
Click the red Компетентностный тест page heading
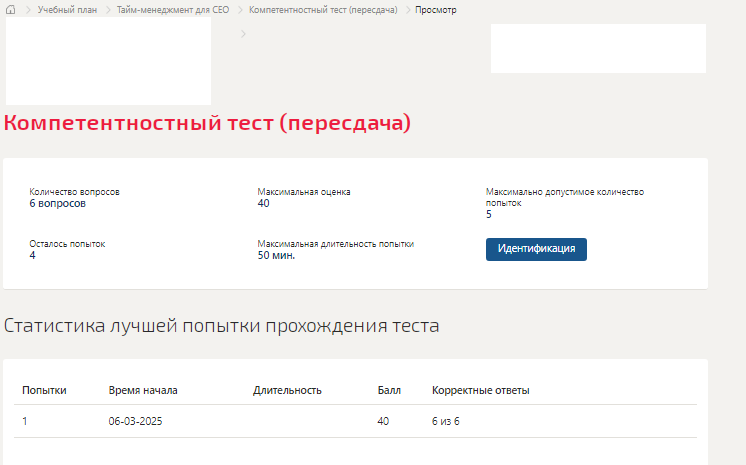pyautogui.click(x=207, y=123)
